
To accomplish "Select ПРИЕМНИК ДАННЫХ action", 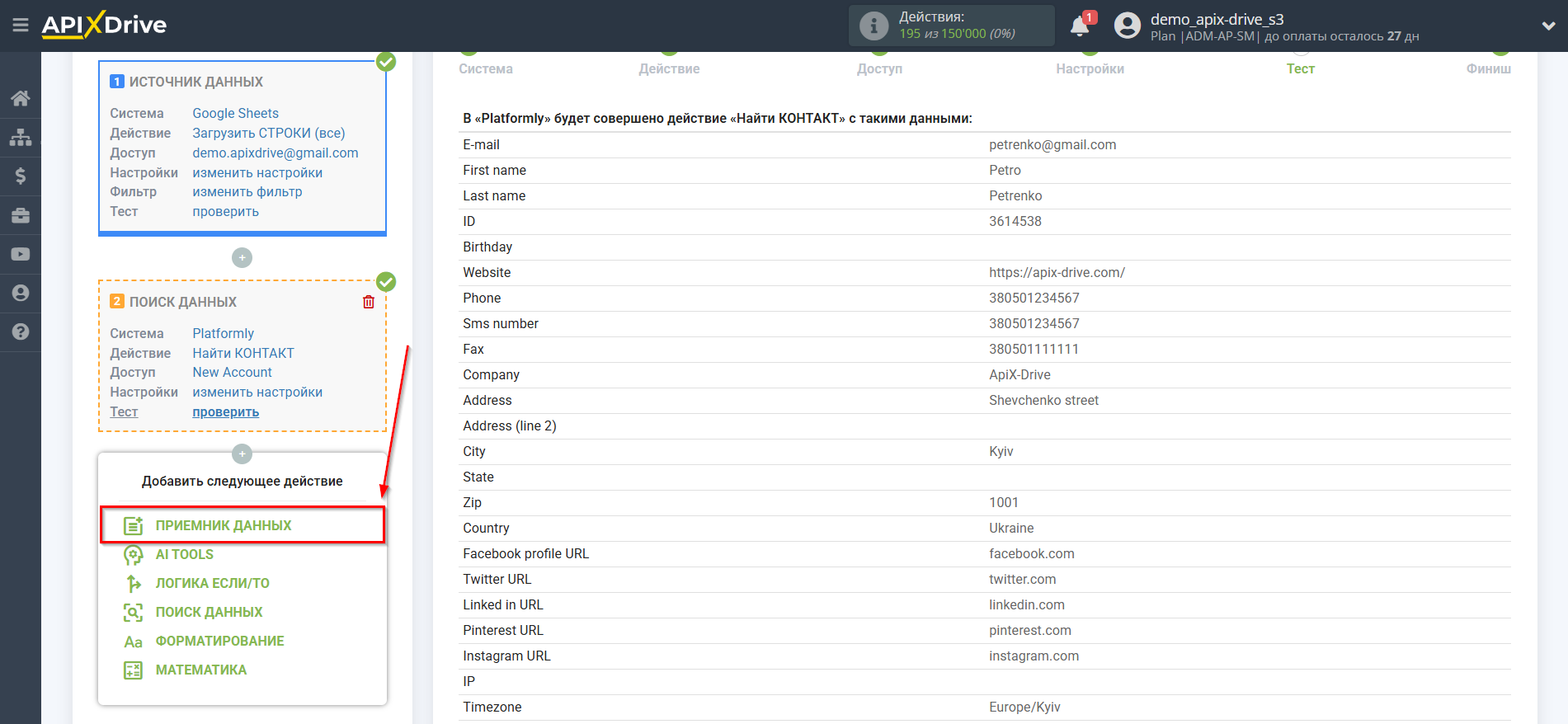I will 224,525.
